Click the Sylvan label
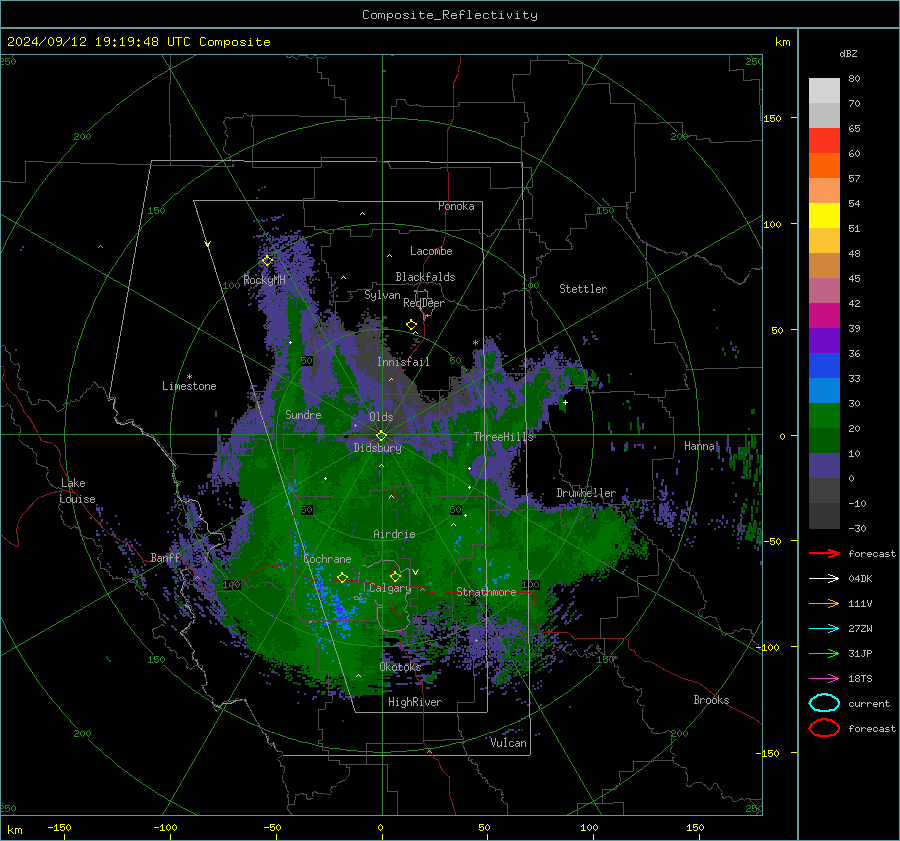 [382, 295]
